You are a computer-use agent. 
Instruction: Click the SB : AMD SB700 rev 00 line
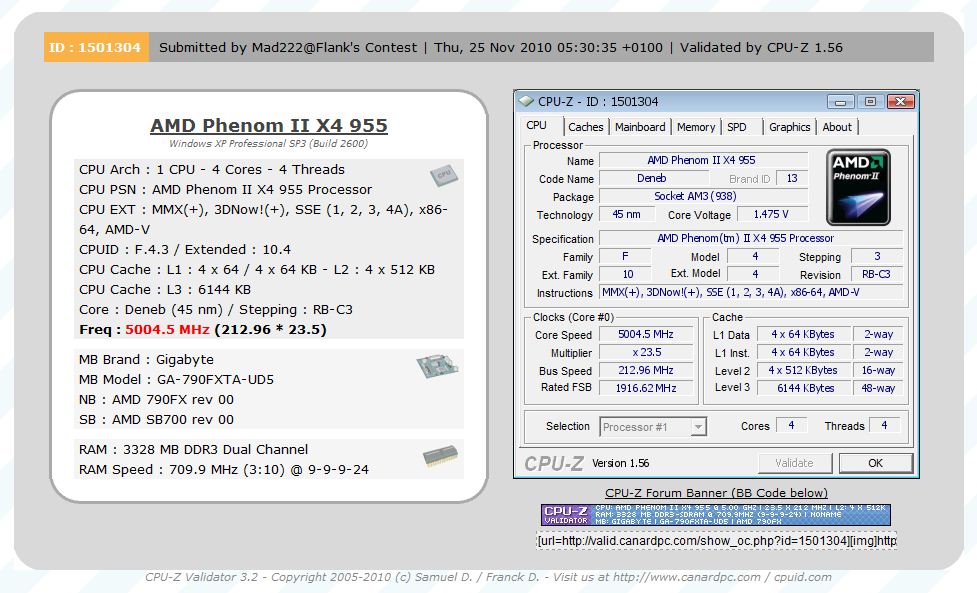tap(156, 419)
